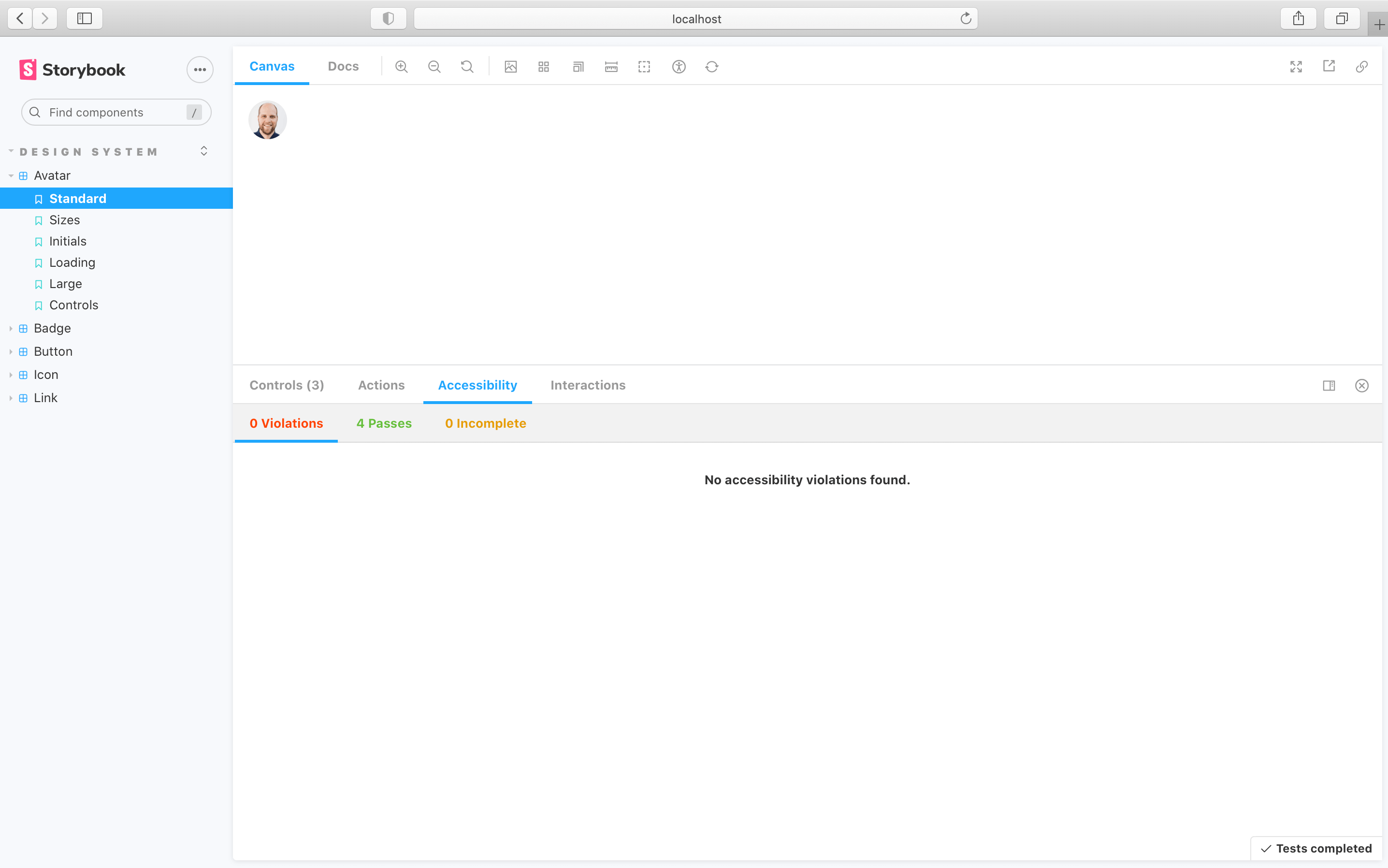Screen dimensions: 1388x868
Task: Expand the Badge component group
Action: (x=10, y=328)
